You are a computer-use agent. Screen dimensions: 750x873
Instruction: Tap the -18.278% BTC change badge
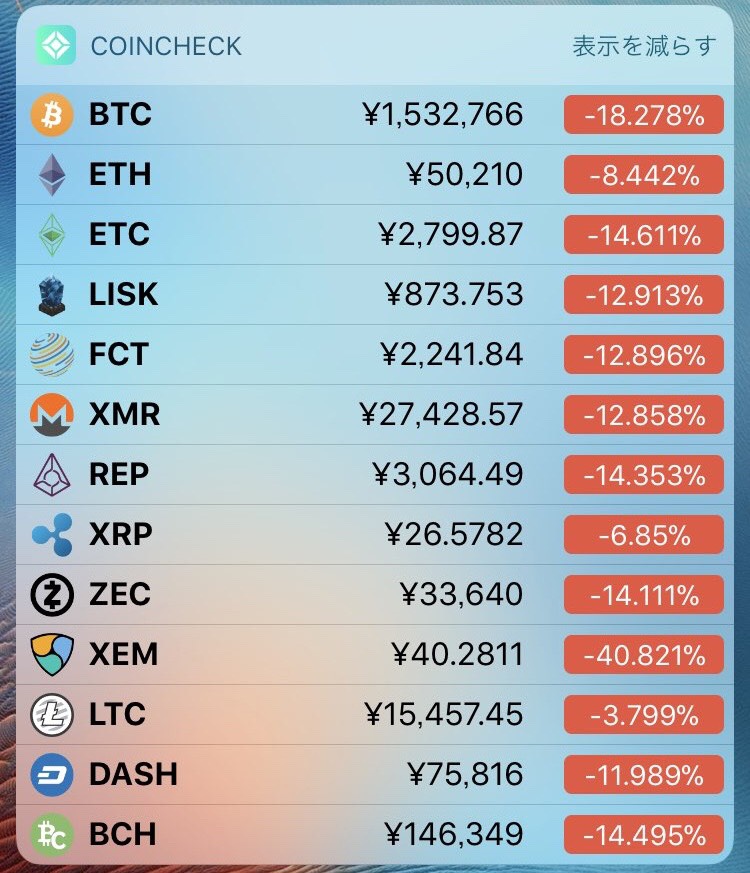(644, 115)
